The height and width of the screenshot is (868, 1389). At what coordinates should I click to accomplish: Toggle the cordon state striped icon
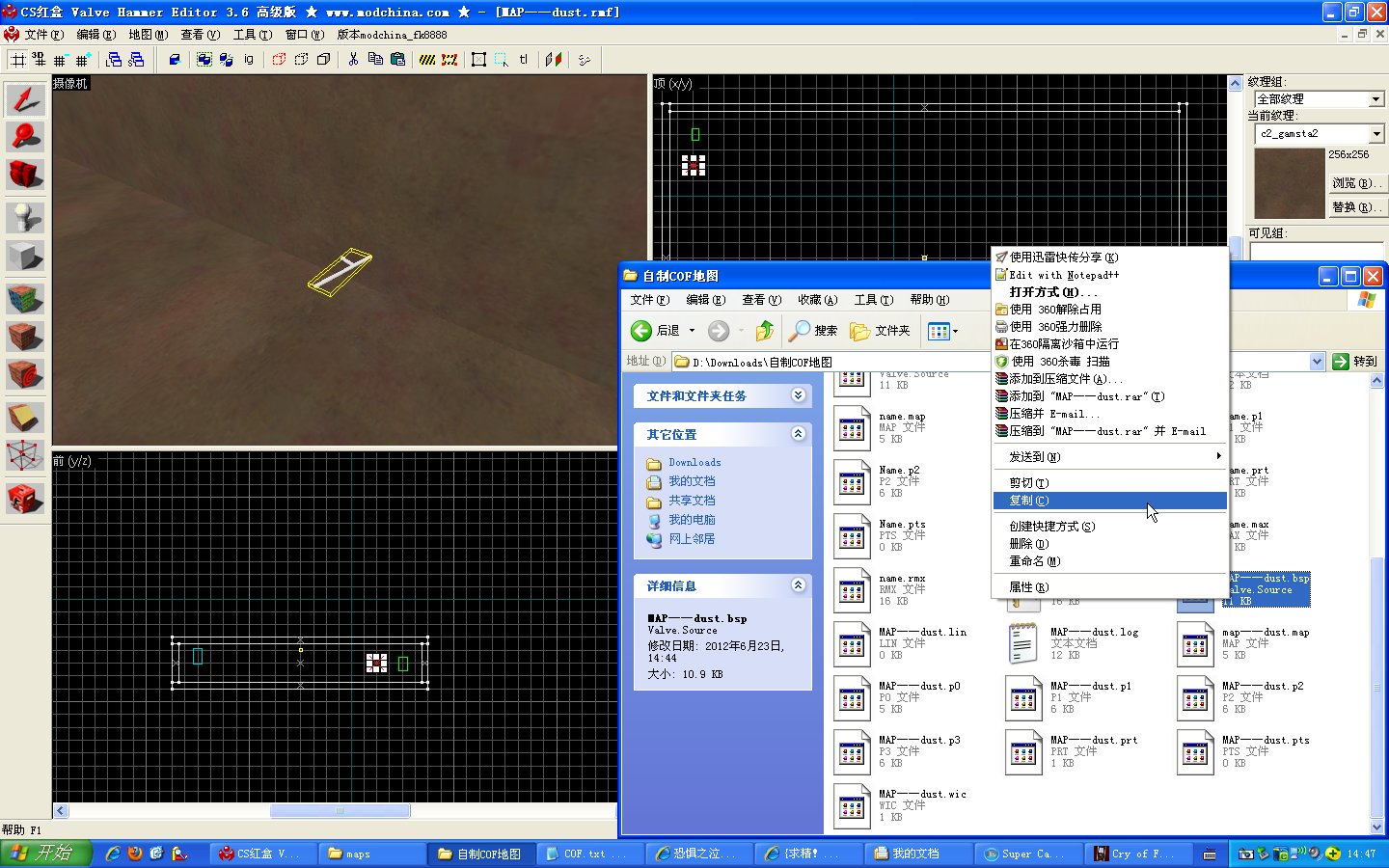point(427,60)
